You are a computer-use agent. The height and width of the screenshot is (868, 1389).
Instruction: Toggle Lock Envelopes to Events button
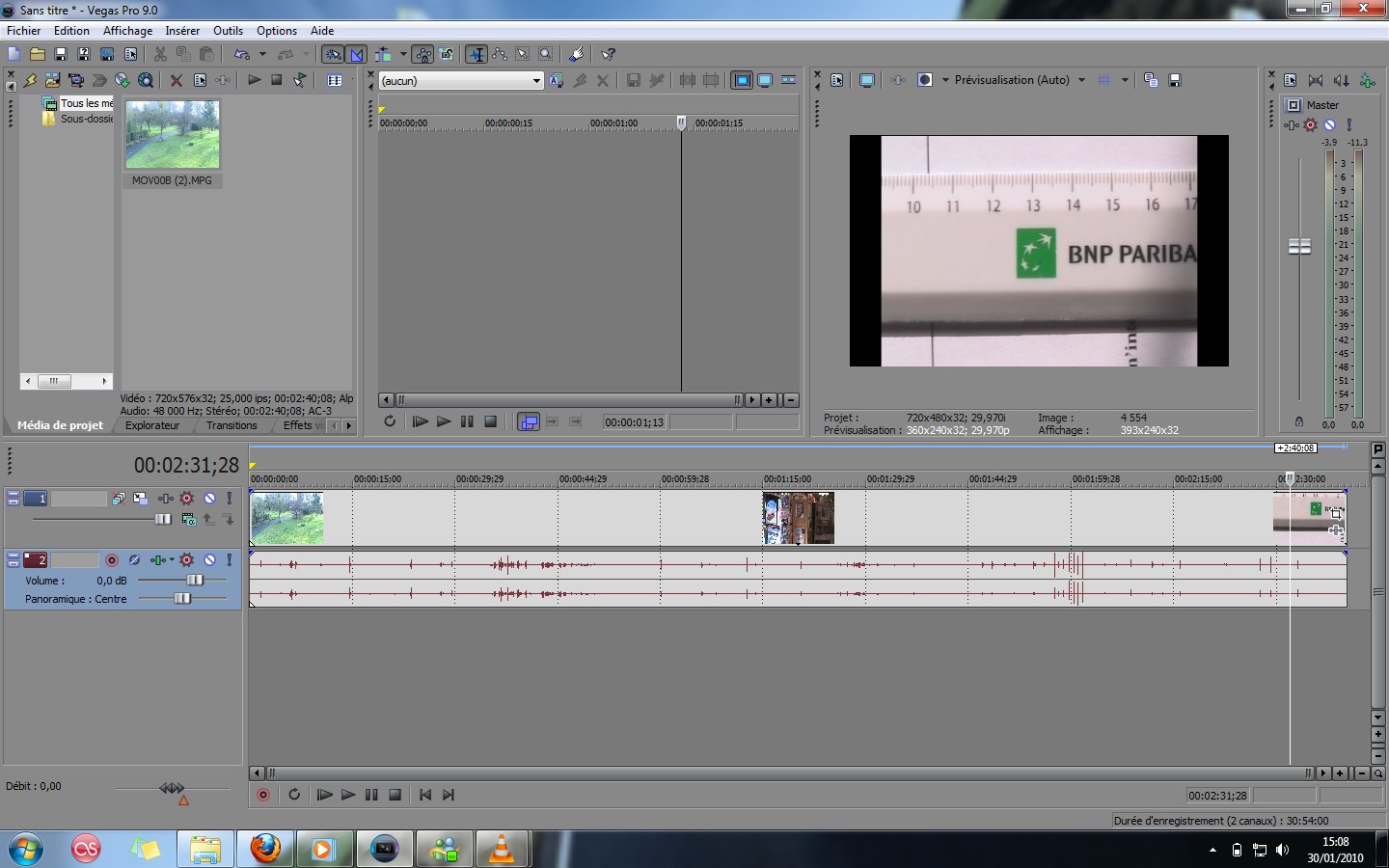coord(423,54)
